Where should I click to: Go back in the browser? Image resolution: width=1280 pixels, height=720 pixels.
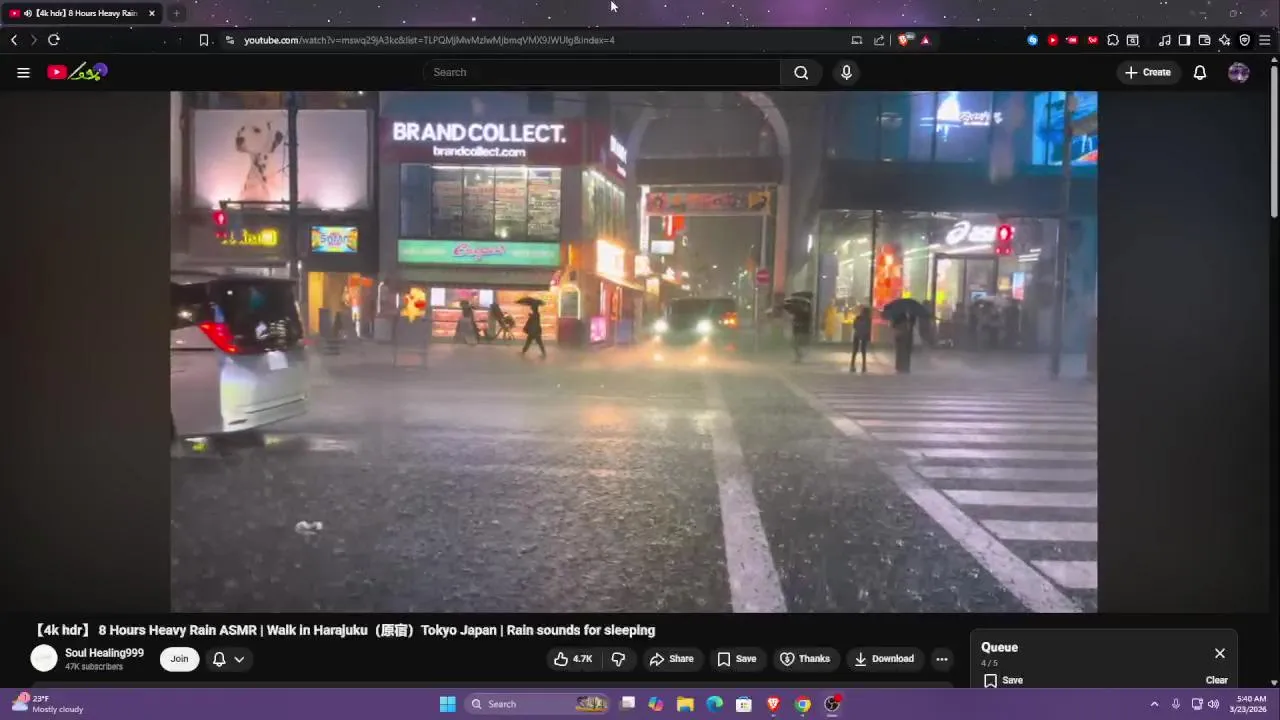(x=14, y=40)
